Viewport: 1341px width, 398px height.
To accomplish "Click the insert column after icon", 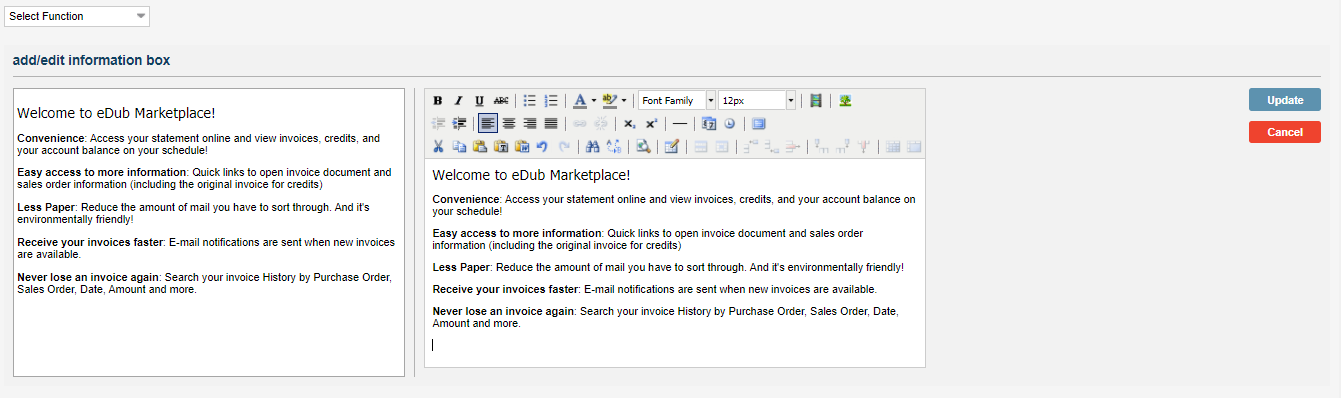I will click(842, 146).
